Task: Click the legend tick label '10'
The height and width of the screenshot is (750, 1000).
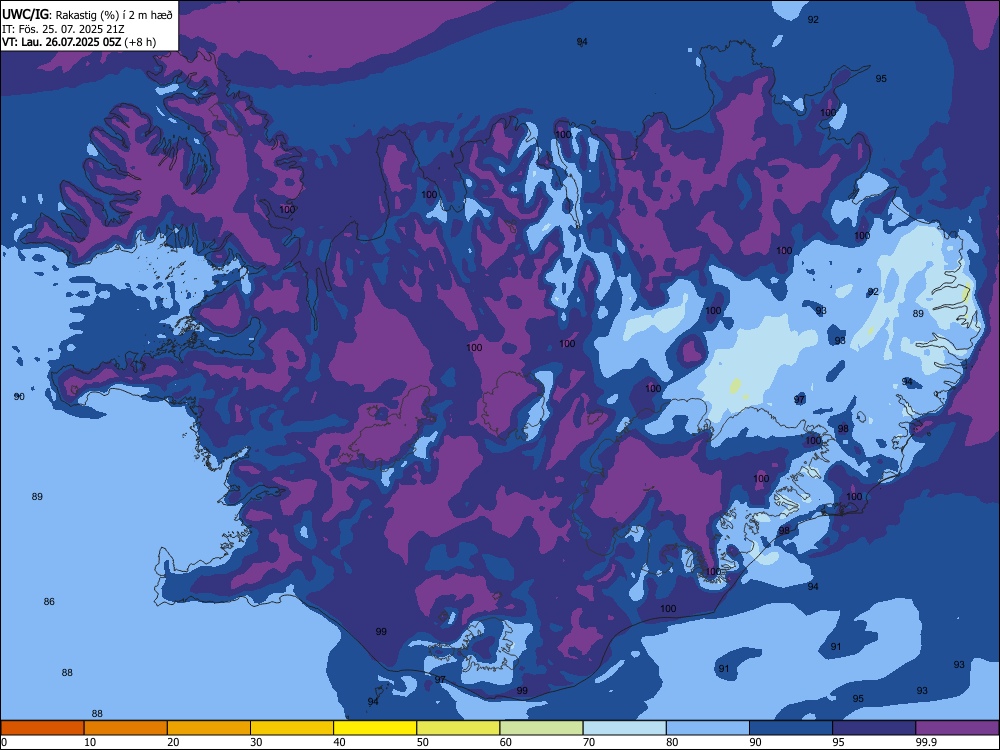Action: [90, 742]
